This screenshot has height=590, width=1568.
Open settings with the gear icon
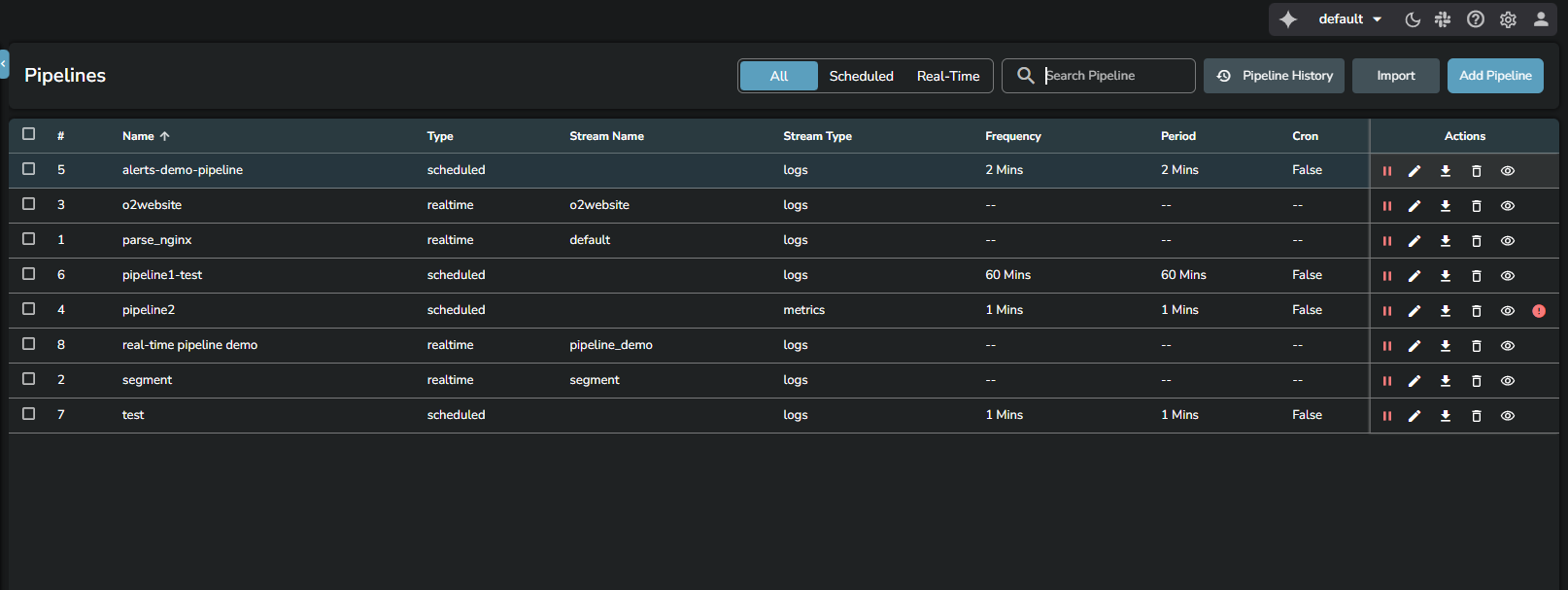pyautogui.click(x=1508, y=19)
